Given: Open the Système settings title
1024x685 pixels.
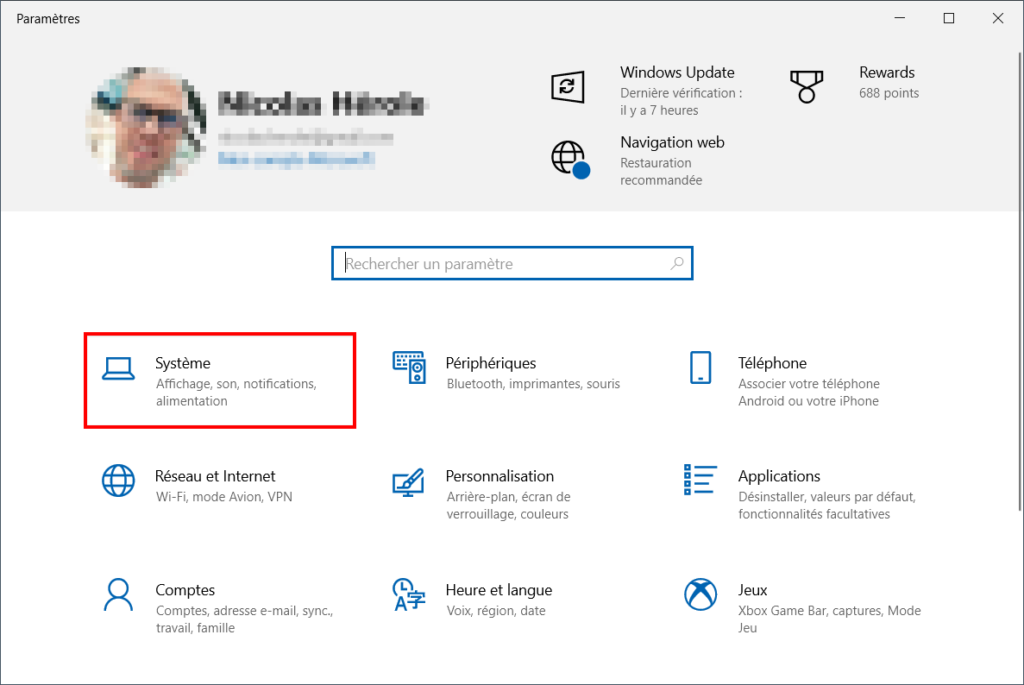Looking at the screenshot, I should pos(183,363).
